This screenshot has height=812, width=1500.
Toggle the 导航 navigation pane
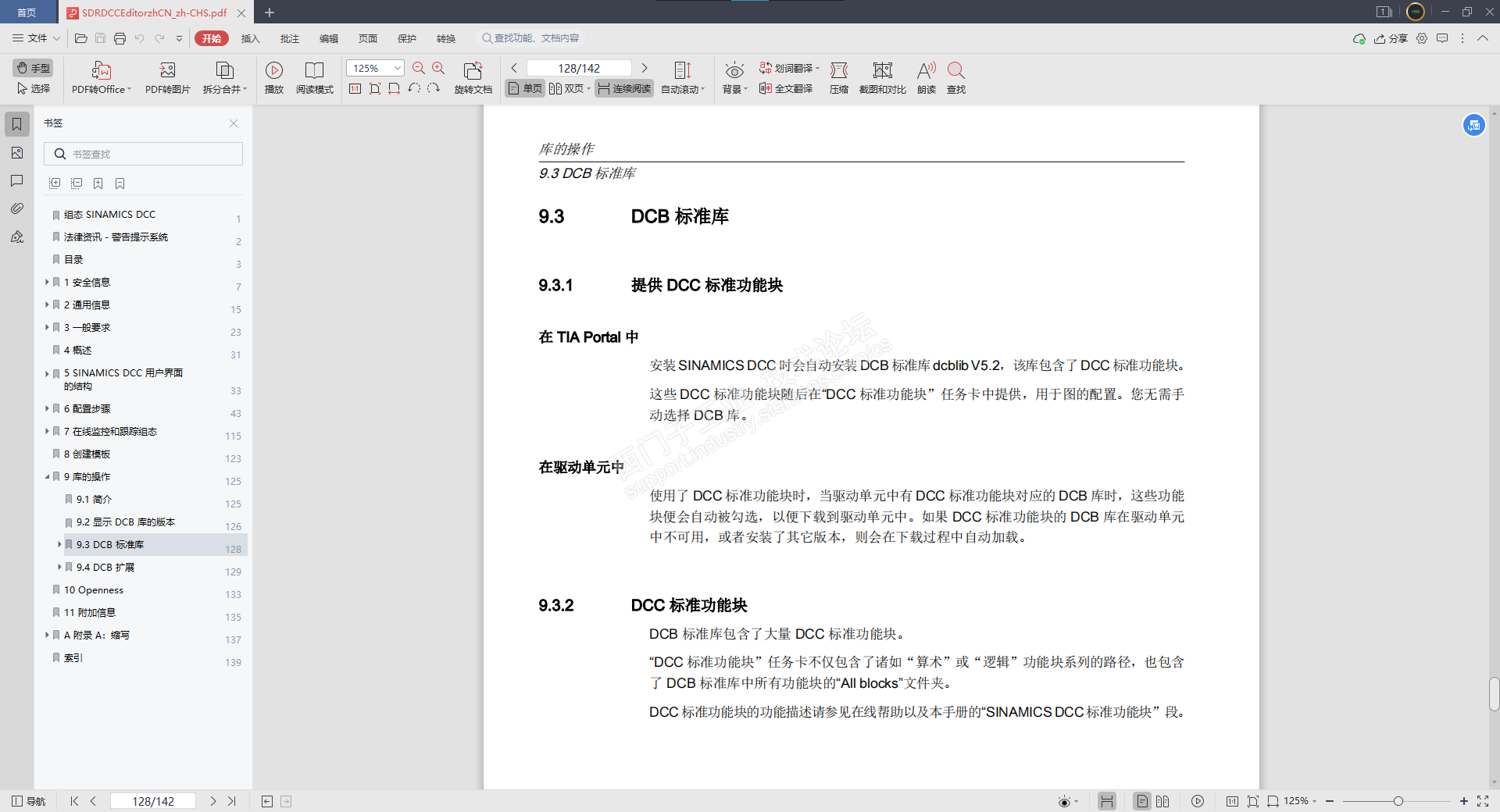point(29,801)
